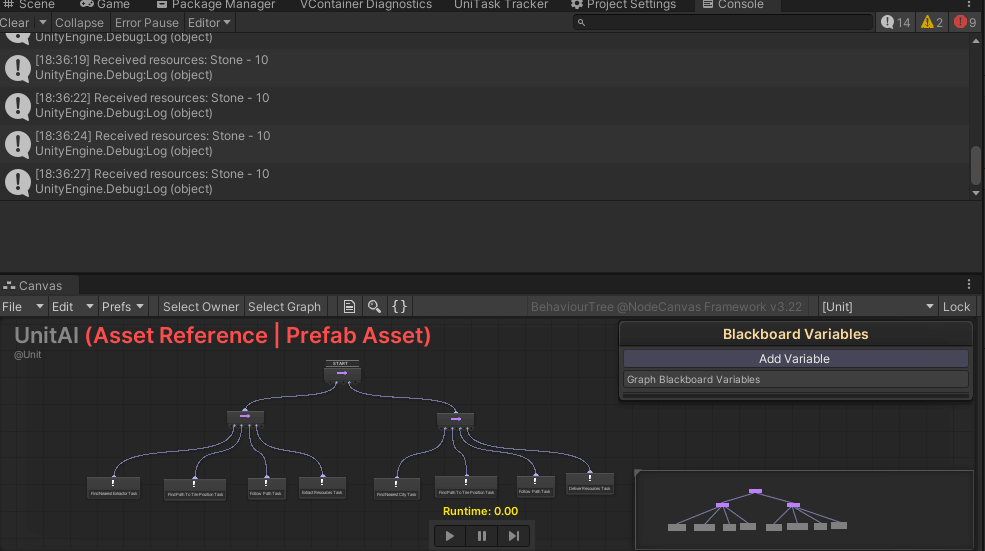Toggle canvas Lock
985x551 pixels.
pyautogui.click(x=956, y=307)
